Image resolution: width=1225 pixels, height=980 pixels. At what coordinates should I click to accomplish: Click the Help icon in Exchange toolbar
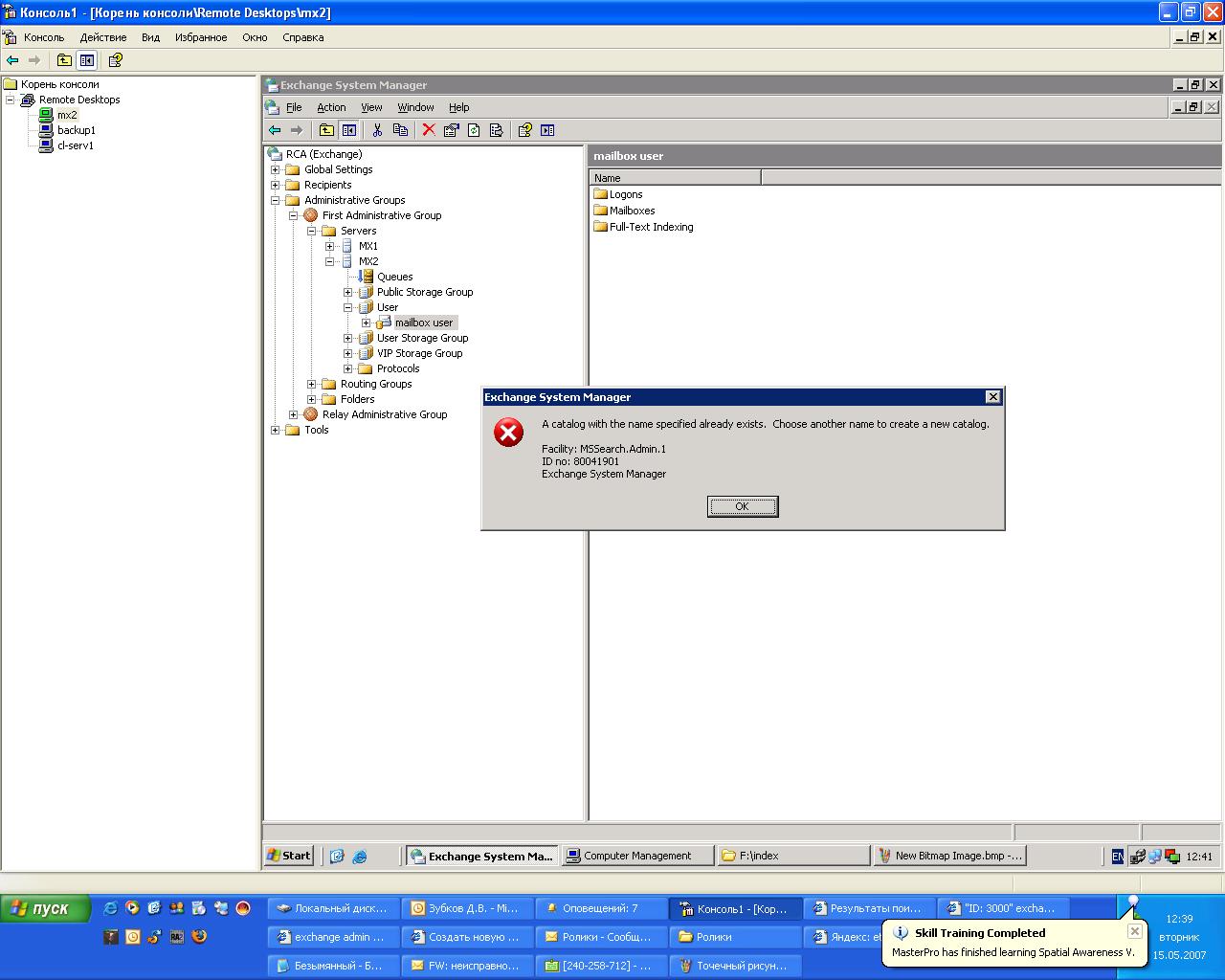coord(524,130)
